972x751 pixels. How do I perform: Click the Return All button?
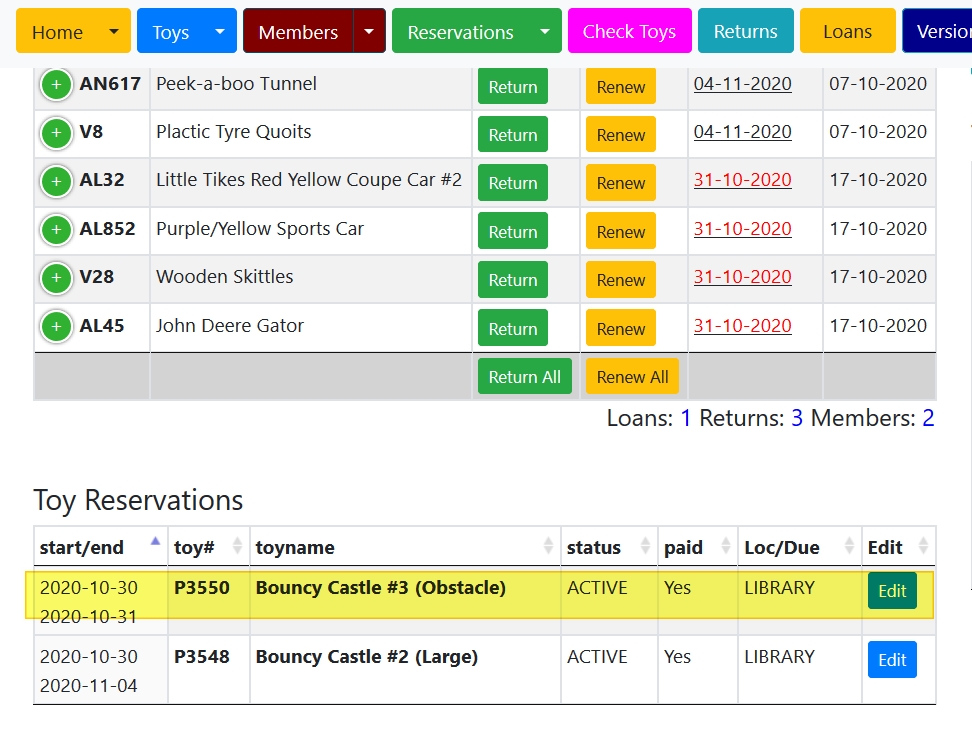(x=524, y=377)
